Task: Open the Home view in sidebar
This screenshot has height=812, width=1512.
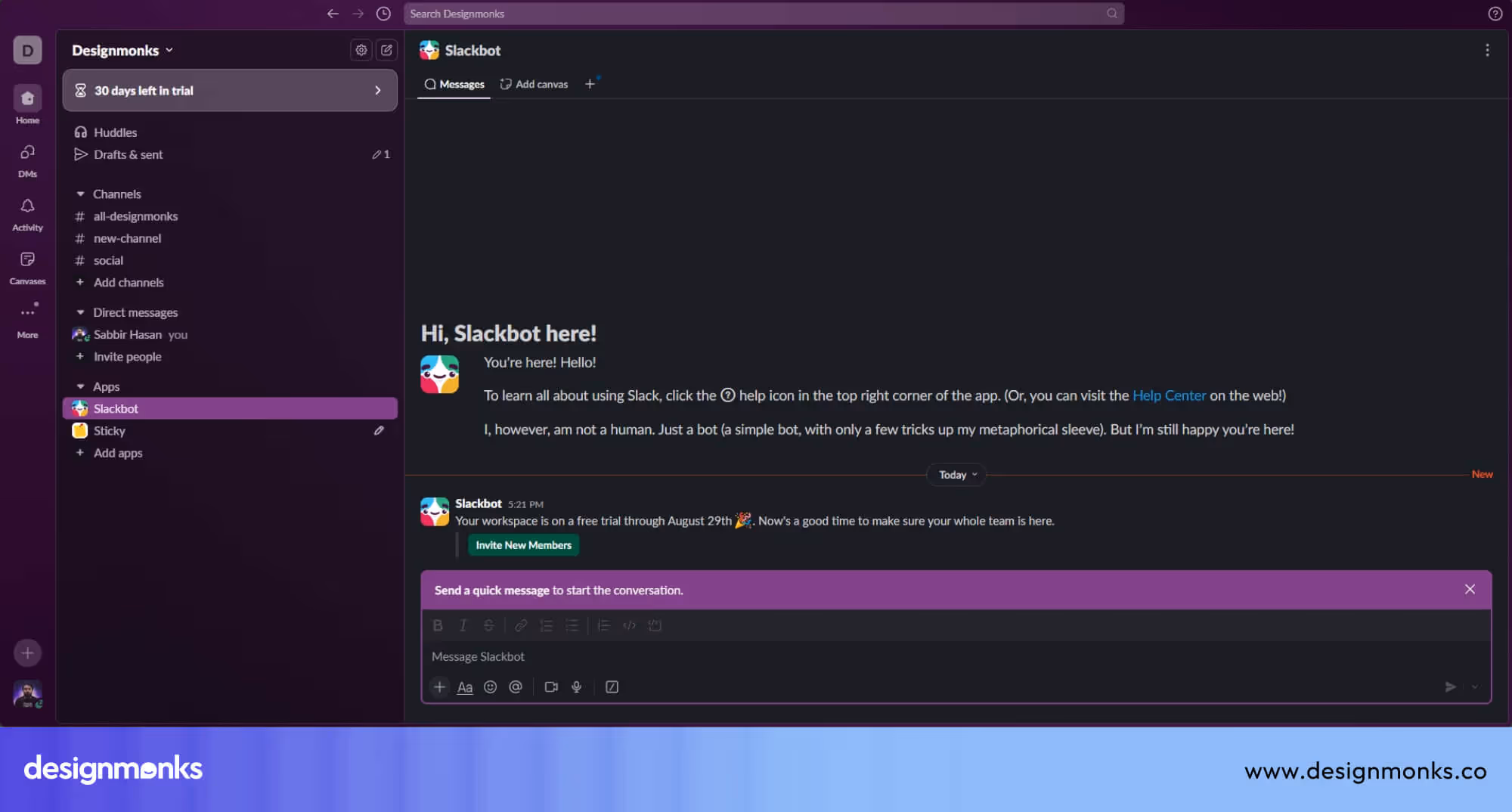Action: (27, 104)
